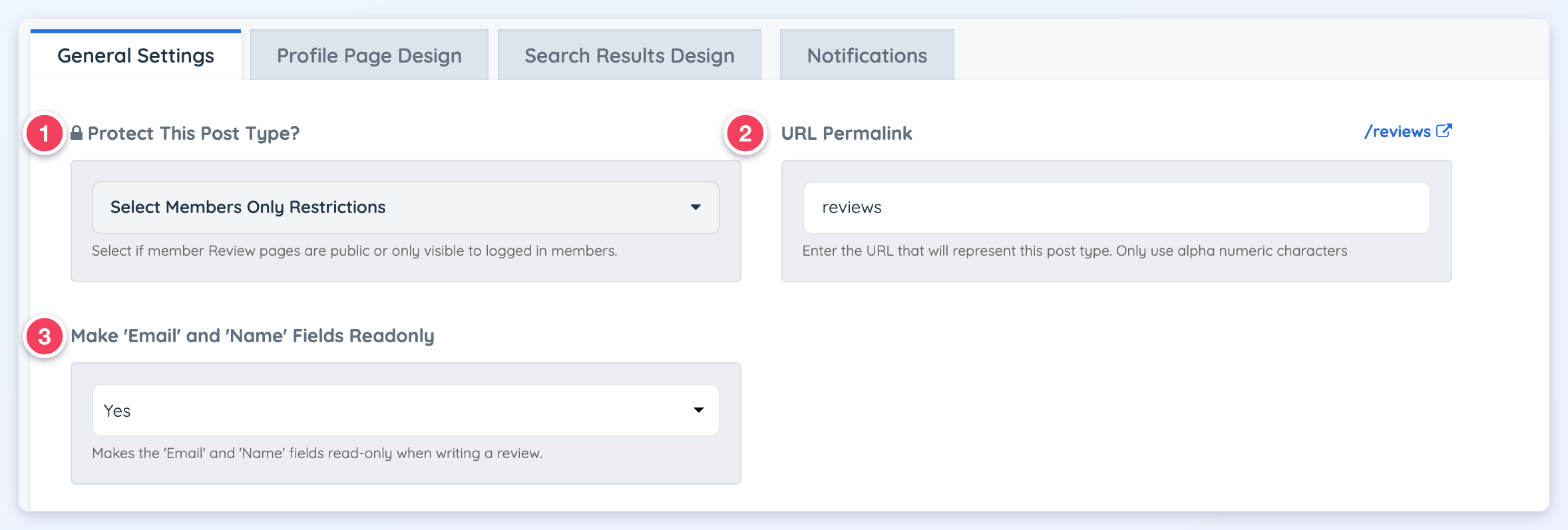The width and height of the screenshot is (1568, 530).
Task: Click the help text "Makes the 'Email' and 'Name' fields read-only"
Action: click(317, 453)
